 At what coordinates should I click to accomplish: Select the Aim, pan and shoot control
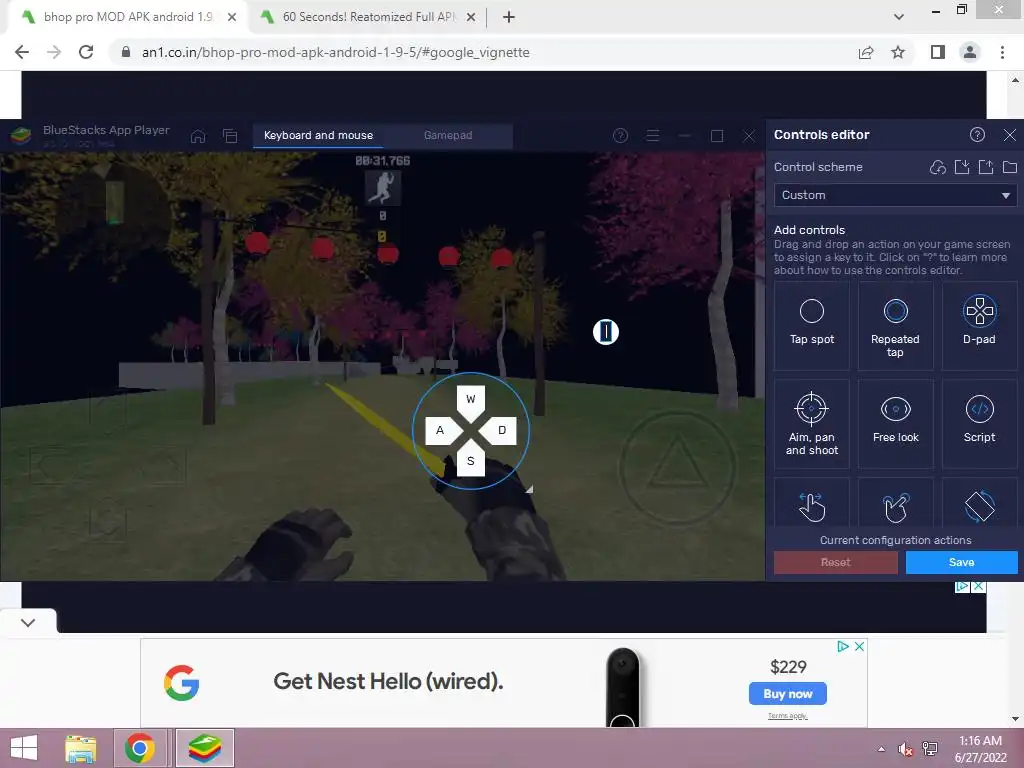pos(812,424)
